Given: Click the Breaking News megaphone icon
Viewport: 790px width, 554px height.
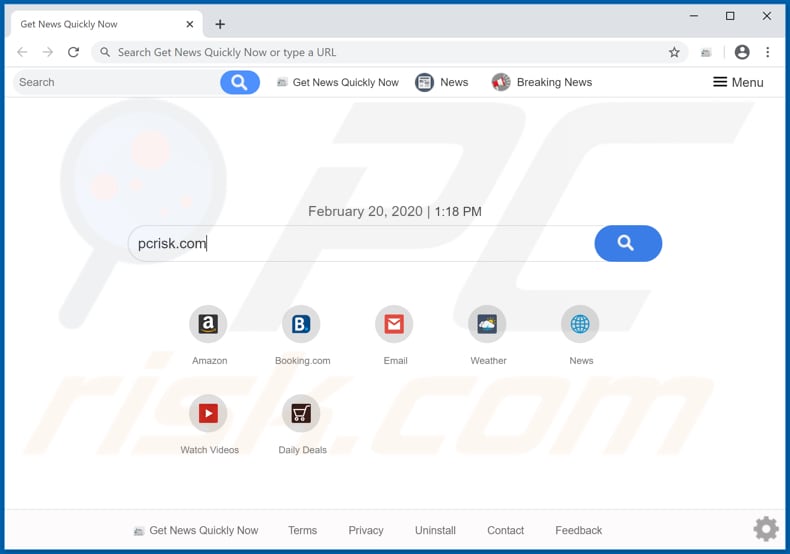Looking at the screenshot, I should [501, 82].
